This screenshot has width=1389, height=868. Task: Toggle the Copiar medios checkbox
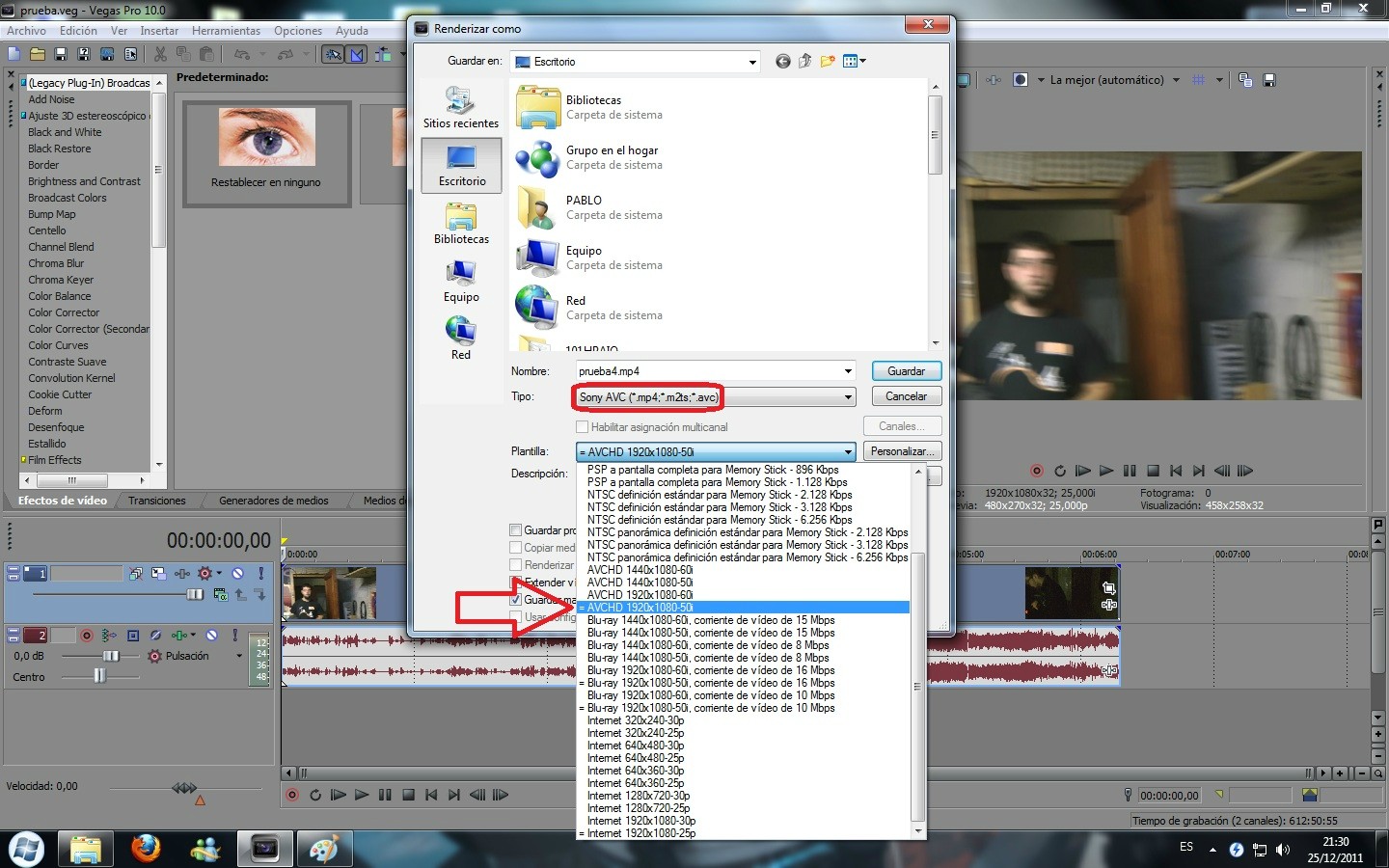click(515, 547)
